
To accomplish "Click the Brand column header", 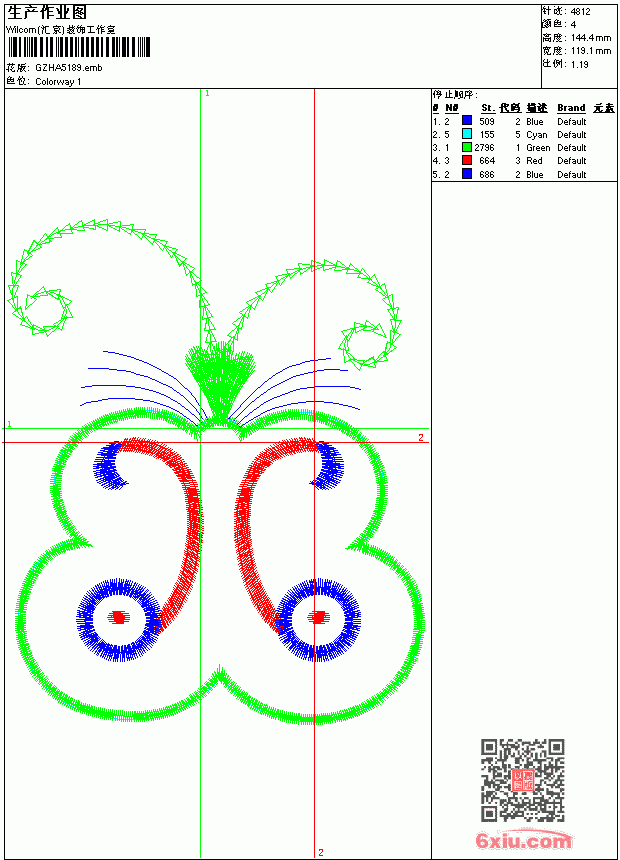I will click(571, 108).
